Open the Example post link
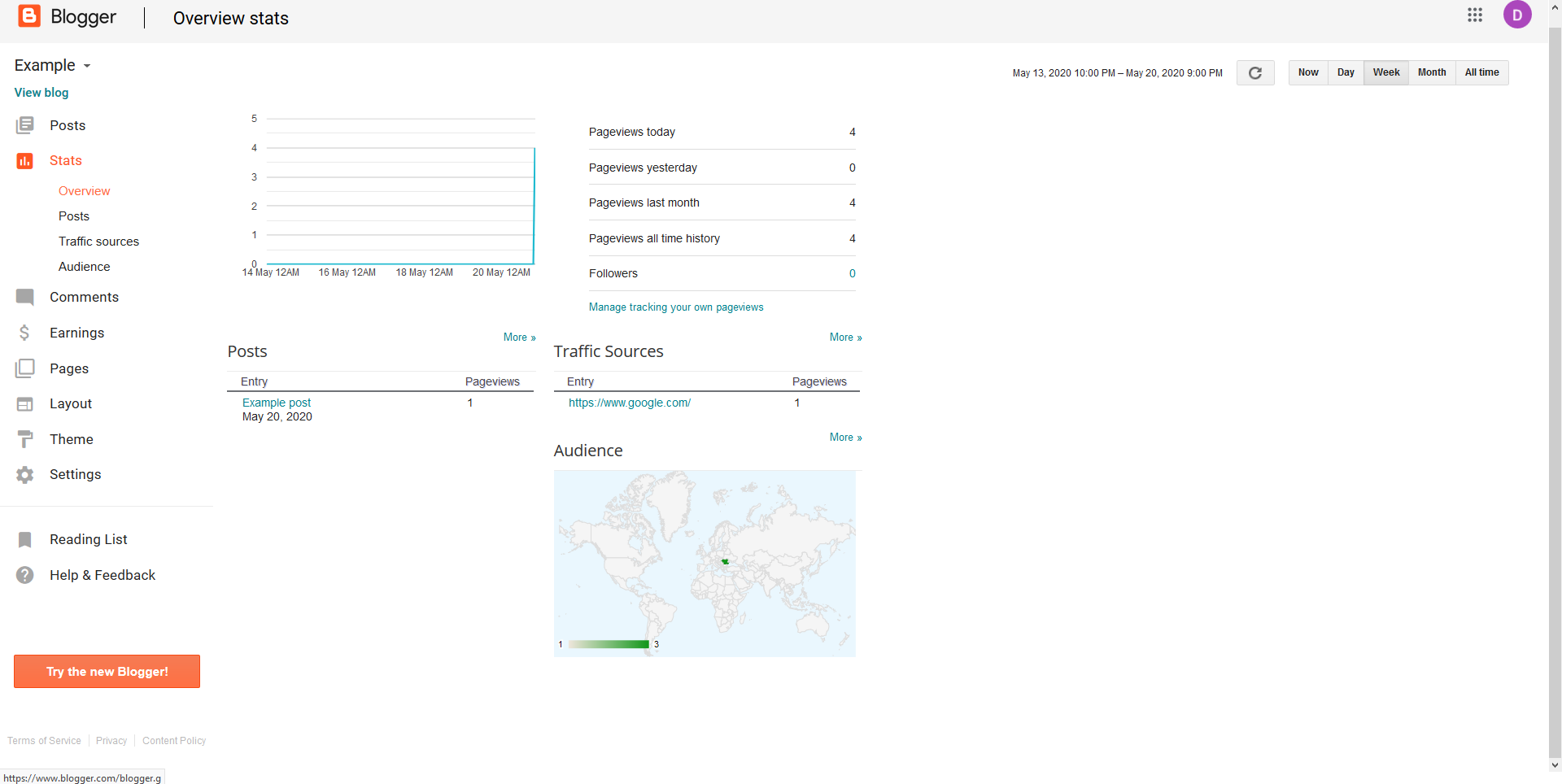This screenshot has height=784, width=1562. (277, 403)
